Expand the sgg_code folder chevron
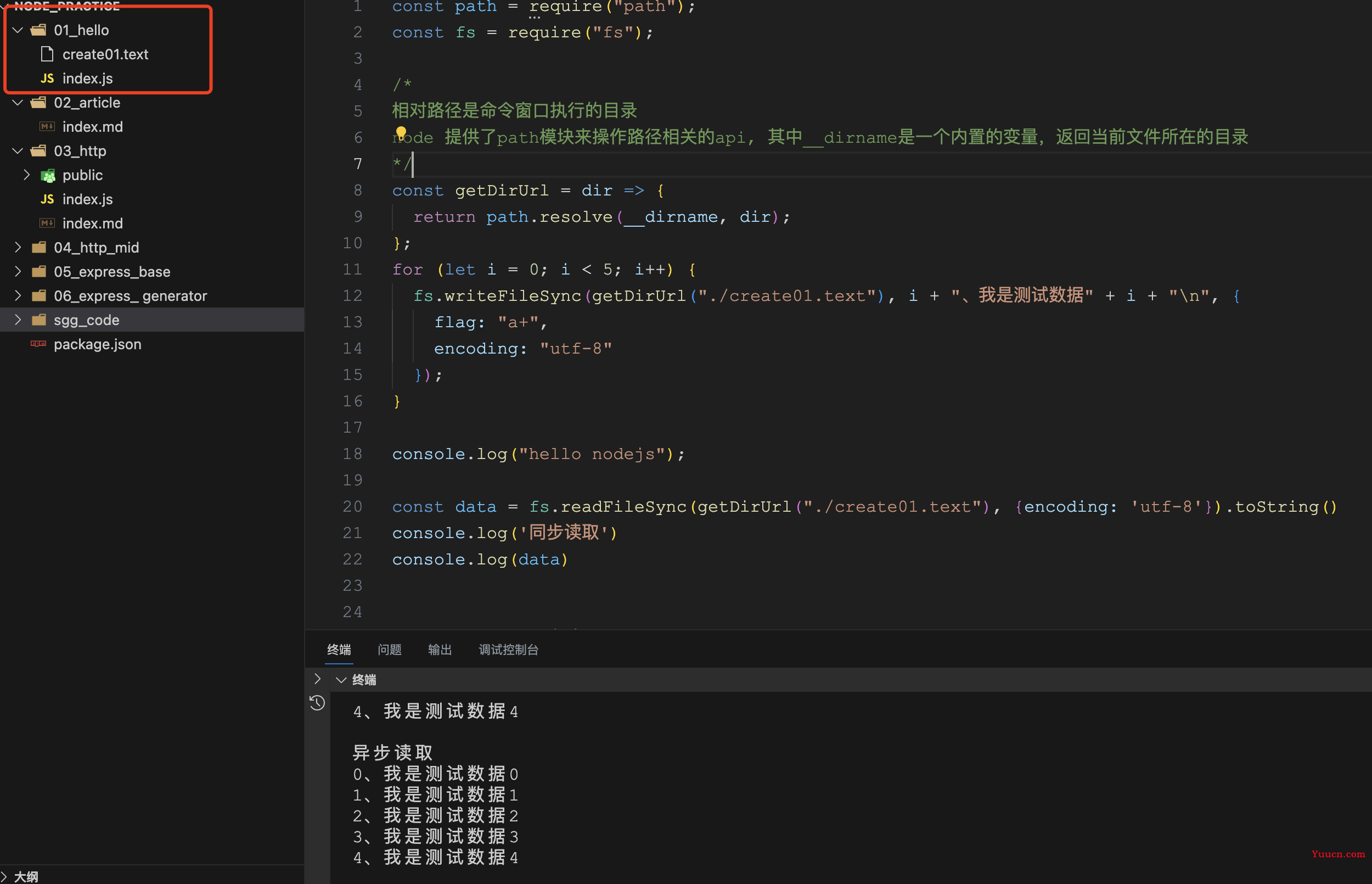 18,320
